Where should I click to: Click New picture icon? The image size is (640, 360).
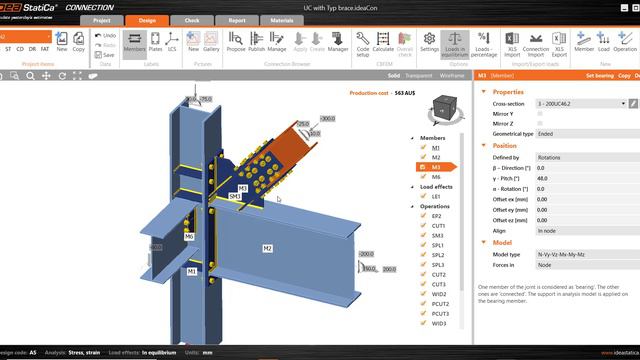[193, 42]
